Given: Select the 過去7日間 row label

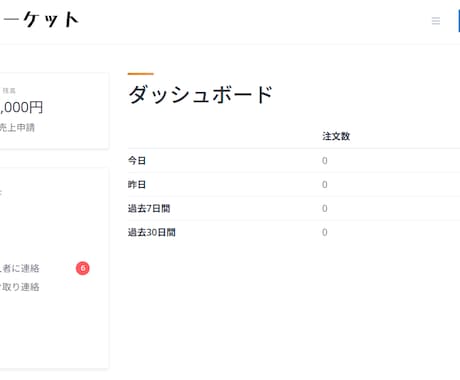Looking at the screenshot, I should coord(149,208).
